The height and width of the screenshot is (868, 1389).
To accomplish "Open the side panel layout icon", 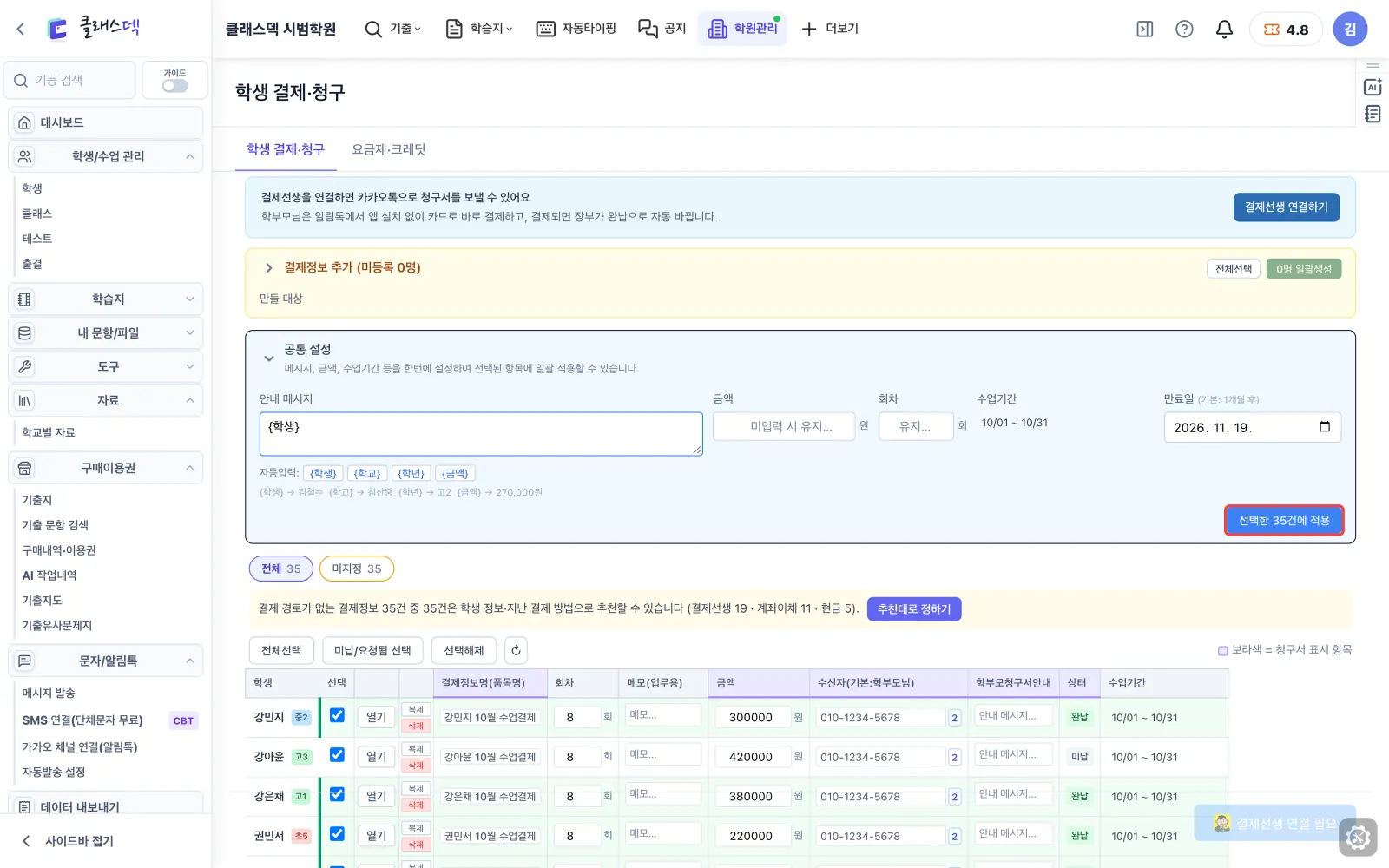I will (x=1145, y=29).
